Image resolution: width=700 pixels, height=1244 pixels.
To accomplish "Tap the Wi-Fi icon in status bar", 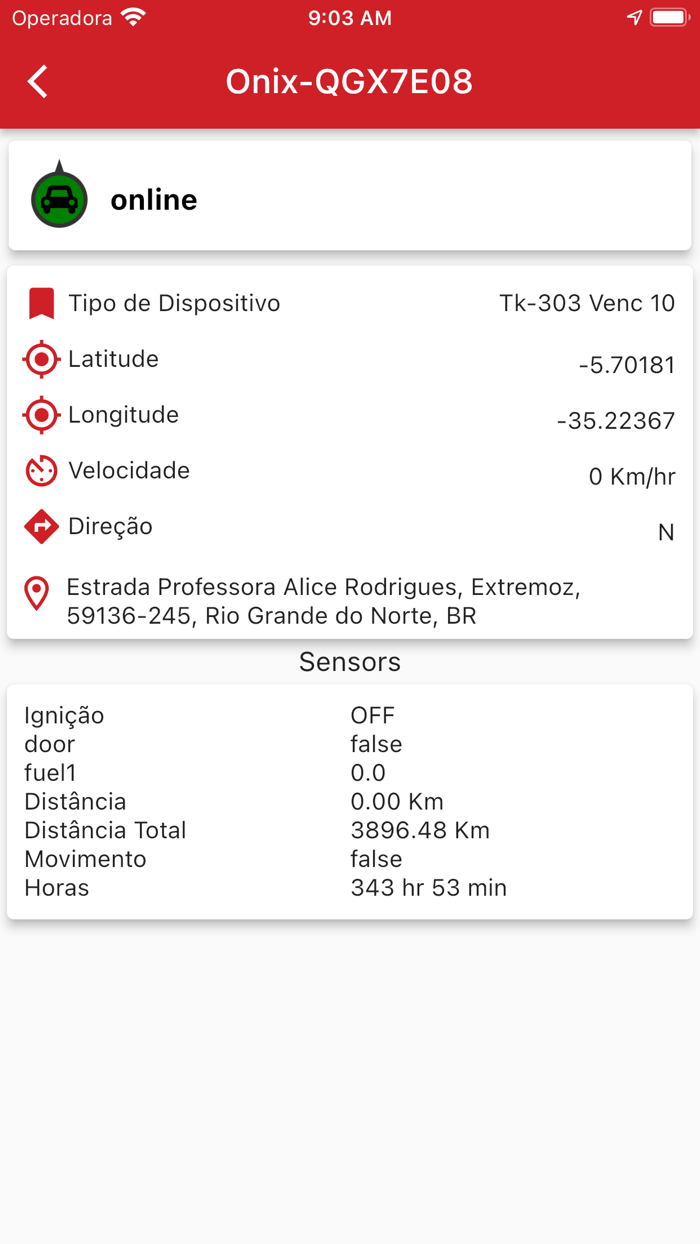I will [x=133, y=18].
